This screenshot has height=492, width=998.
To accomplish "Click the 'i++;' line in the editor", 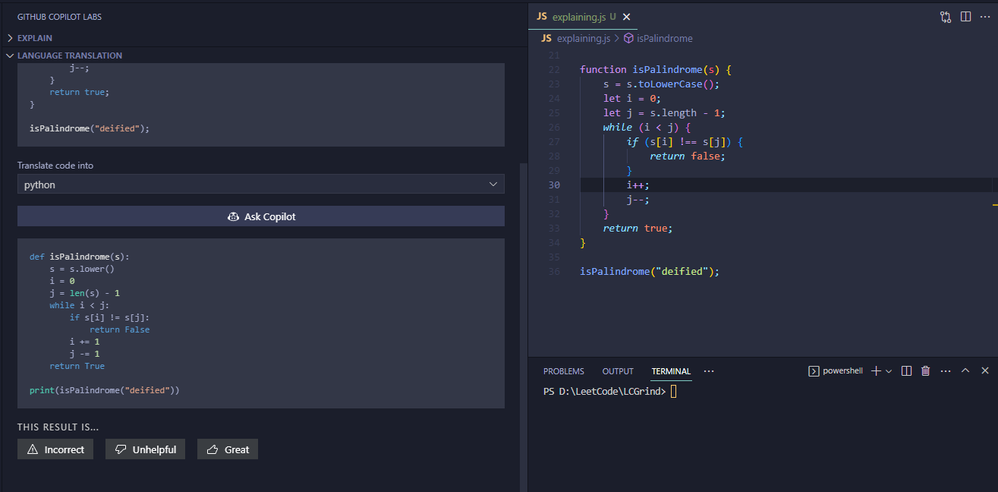I will click(640, 185).
